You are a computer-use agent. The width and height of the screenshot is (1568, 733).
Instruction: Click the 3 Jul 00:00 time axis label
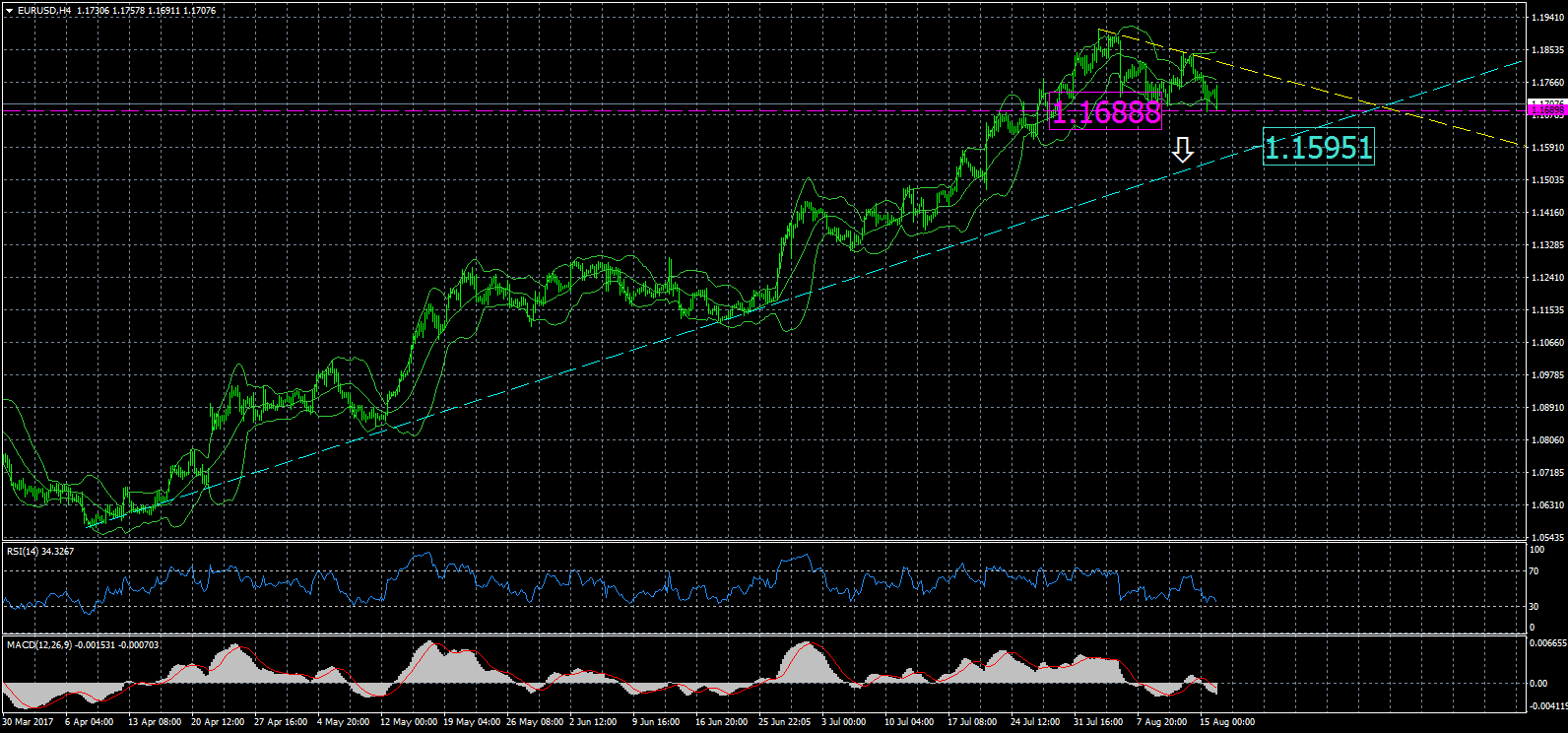844,722
